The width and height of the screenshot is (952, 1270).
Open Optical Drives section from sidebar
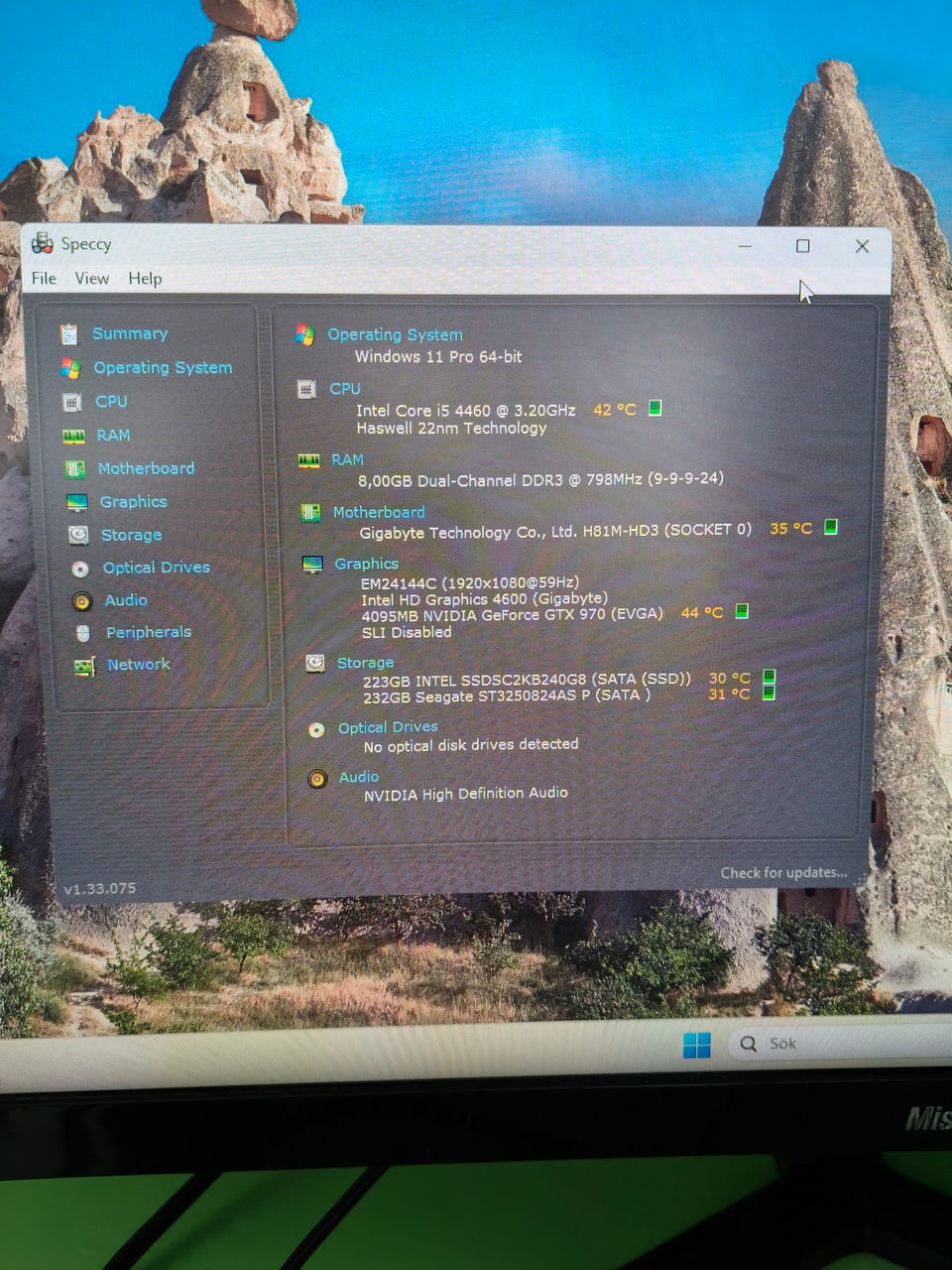pos(157,567)
